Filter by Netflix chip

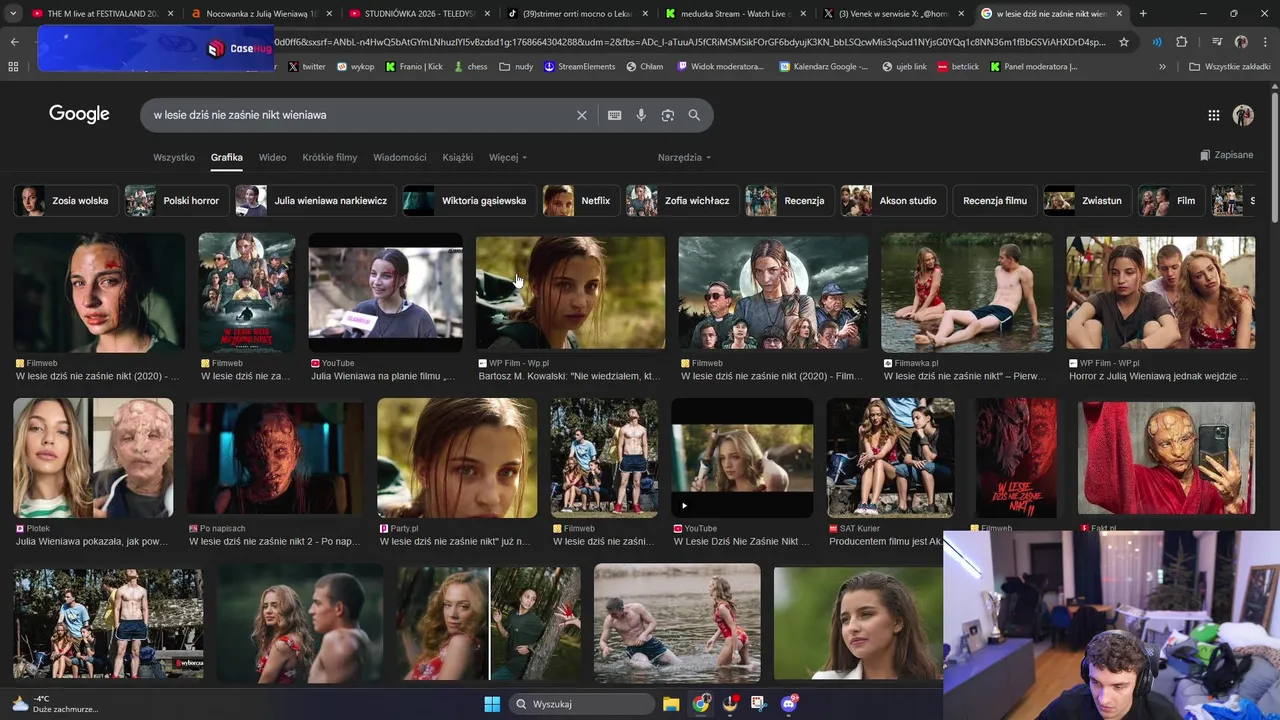[x=581, y=201]
